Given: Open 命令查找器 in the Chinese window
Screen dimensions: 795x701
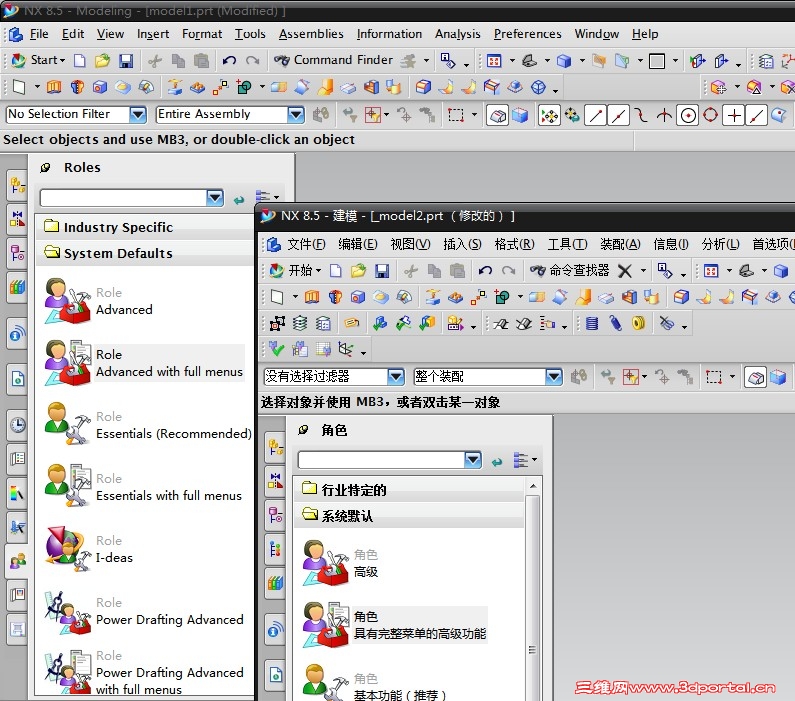Looking at the screenshot, I should point(569,271).
